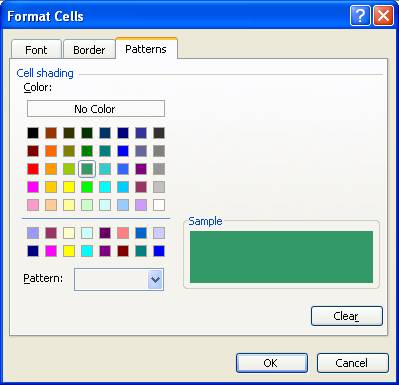
Task: Pick the black color swatch
Action: [x=33, y=133]
